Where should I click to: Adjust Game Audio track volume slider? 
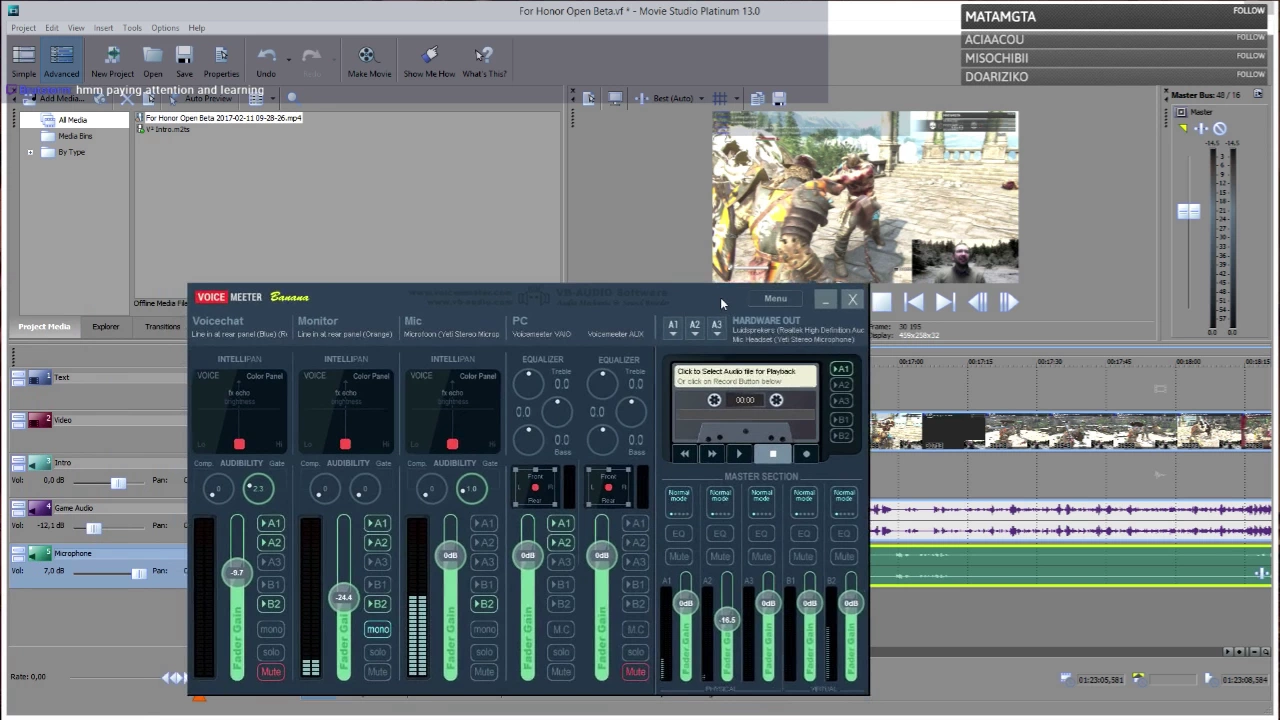(x=93, y=527)
